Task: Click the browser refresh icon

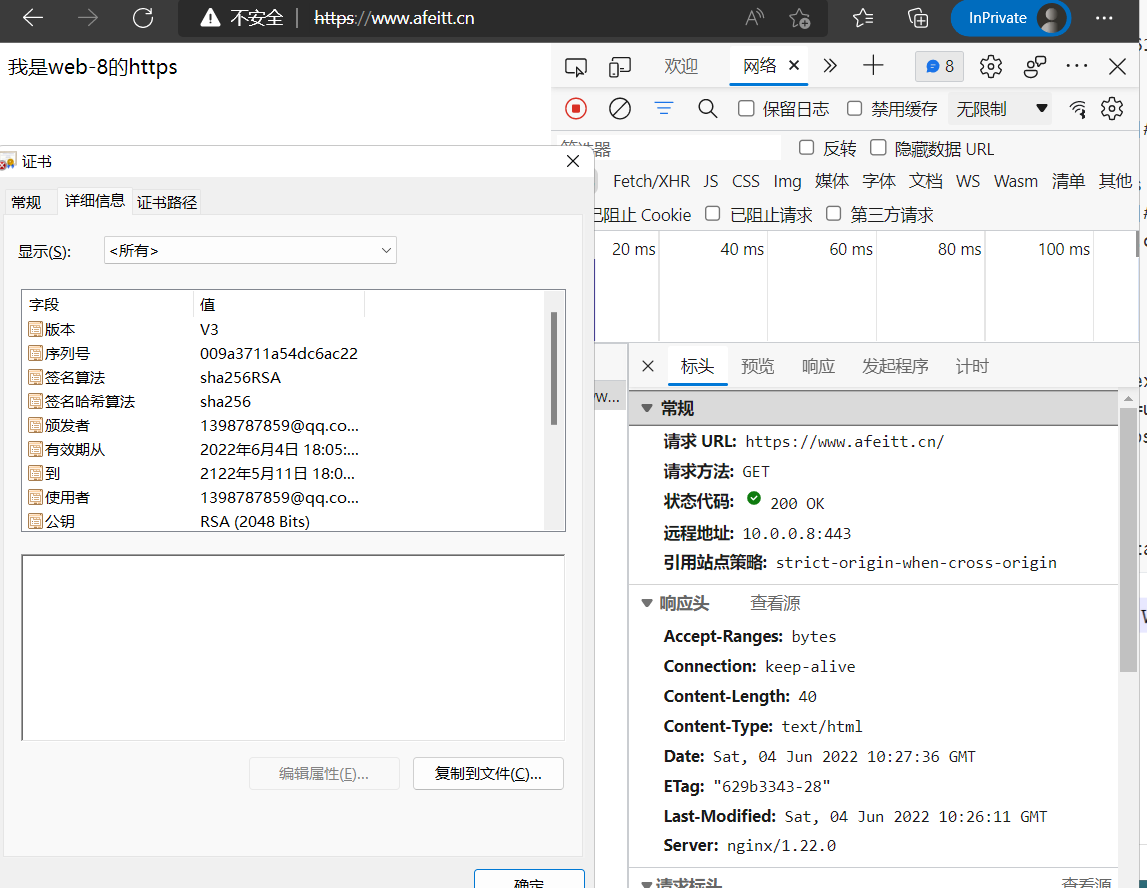Action: coord(143,18)
